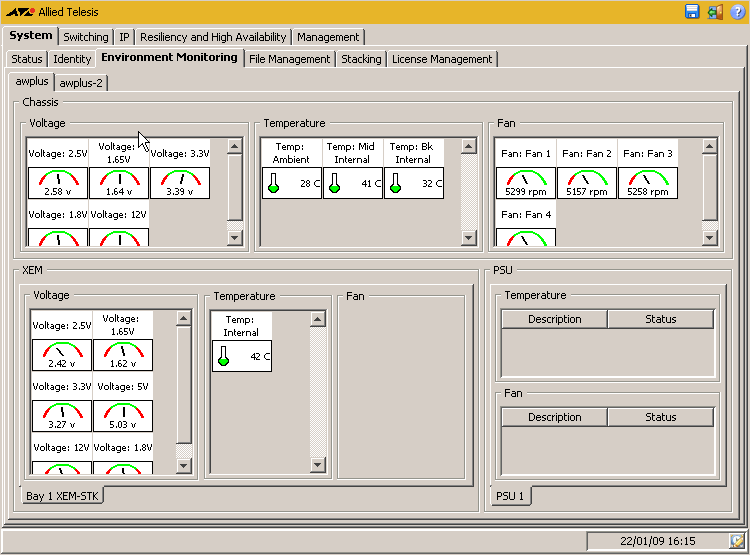Click the logout icon beside save
Screen dimensions: 750x555
(715, 12)
